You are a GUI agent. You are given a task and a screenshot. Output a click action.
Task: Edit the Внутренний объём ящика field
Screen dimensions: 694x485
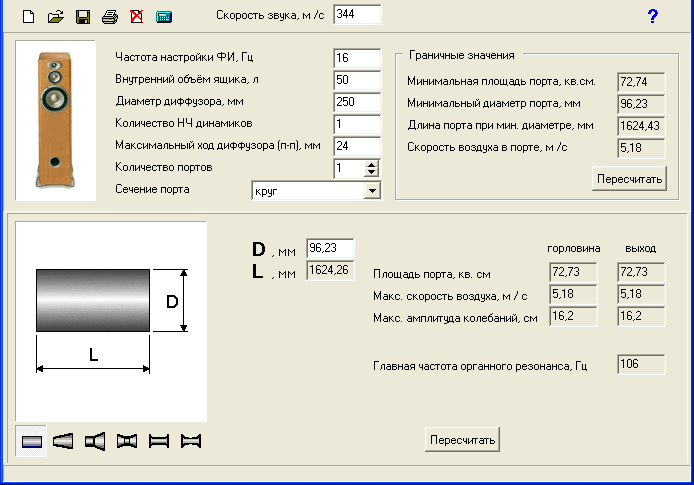pyautogui.click(x=357, y=80)
